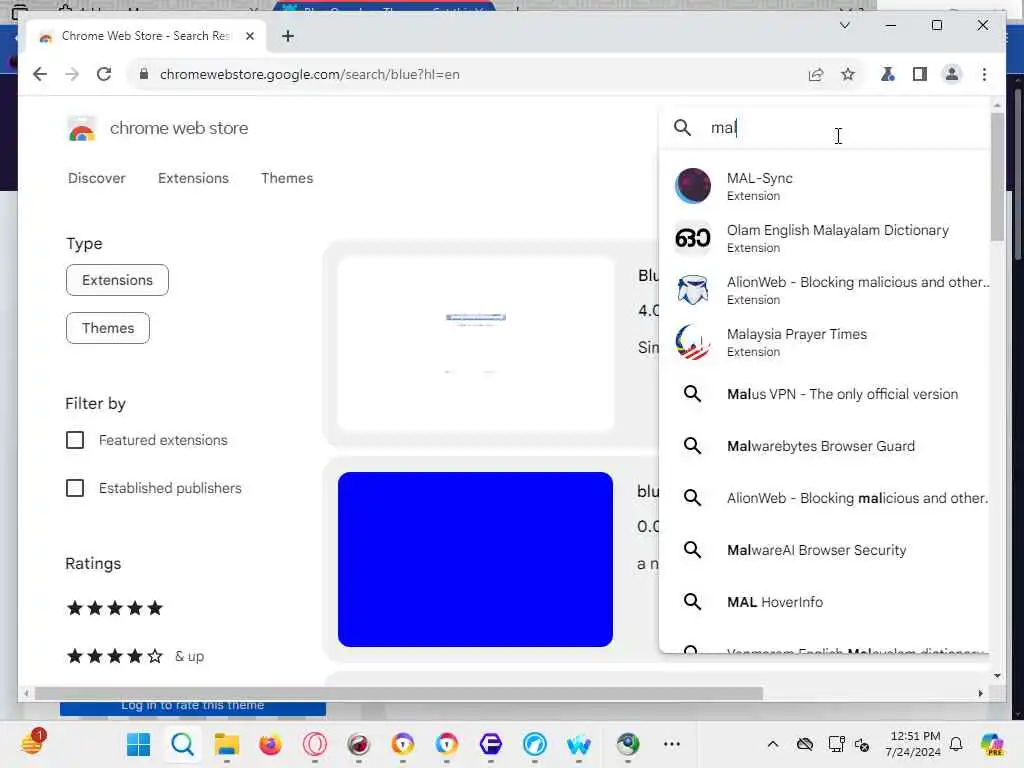This screenshot has height=768, width=1024.
Task: Open the Windows Start menu
Action: click(138, 744)
